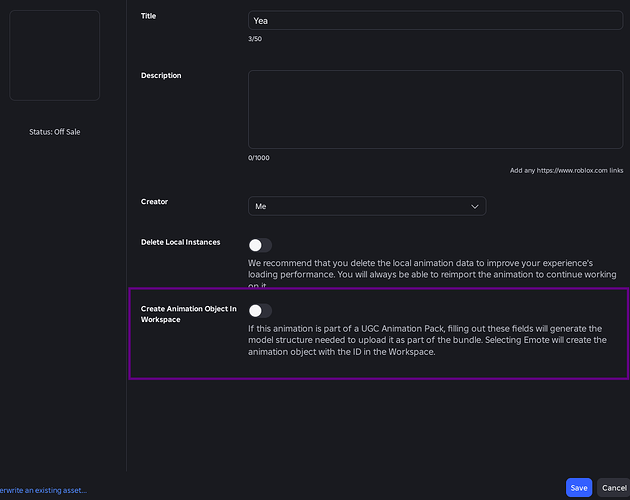This screenshot has width=630, height=500.
Task: Click the Delete Local Instances label
Action: coord(180,242)
